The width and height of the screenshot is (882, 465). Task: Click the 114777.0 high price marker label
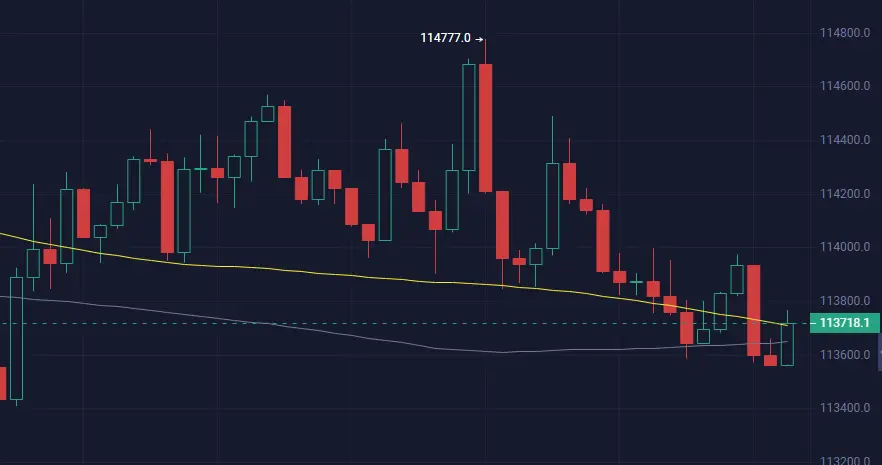452,38
